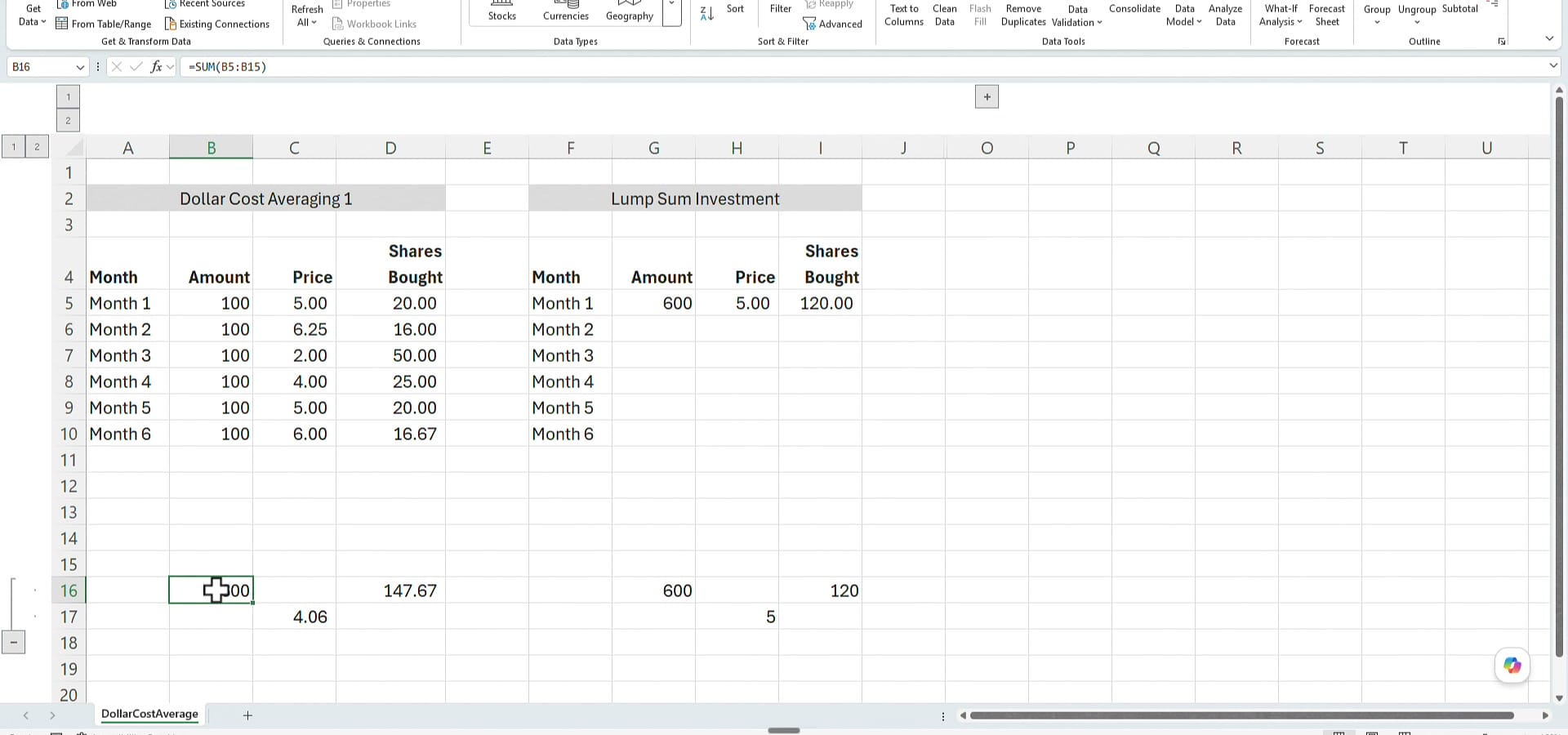Open Data Types gallery more arrow

(671, 11)
